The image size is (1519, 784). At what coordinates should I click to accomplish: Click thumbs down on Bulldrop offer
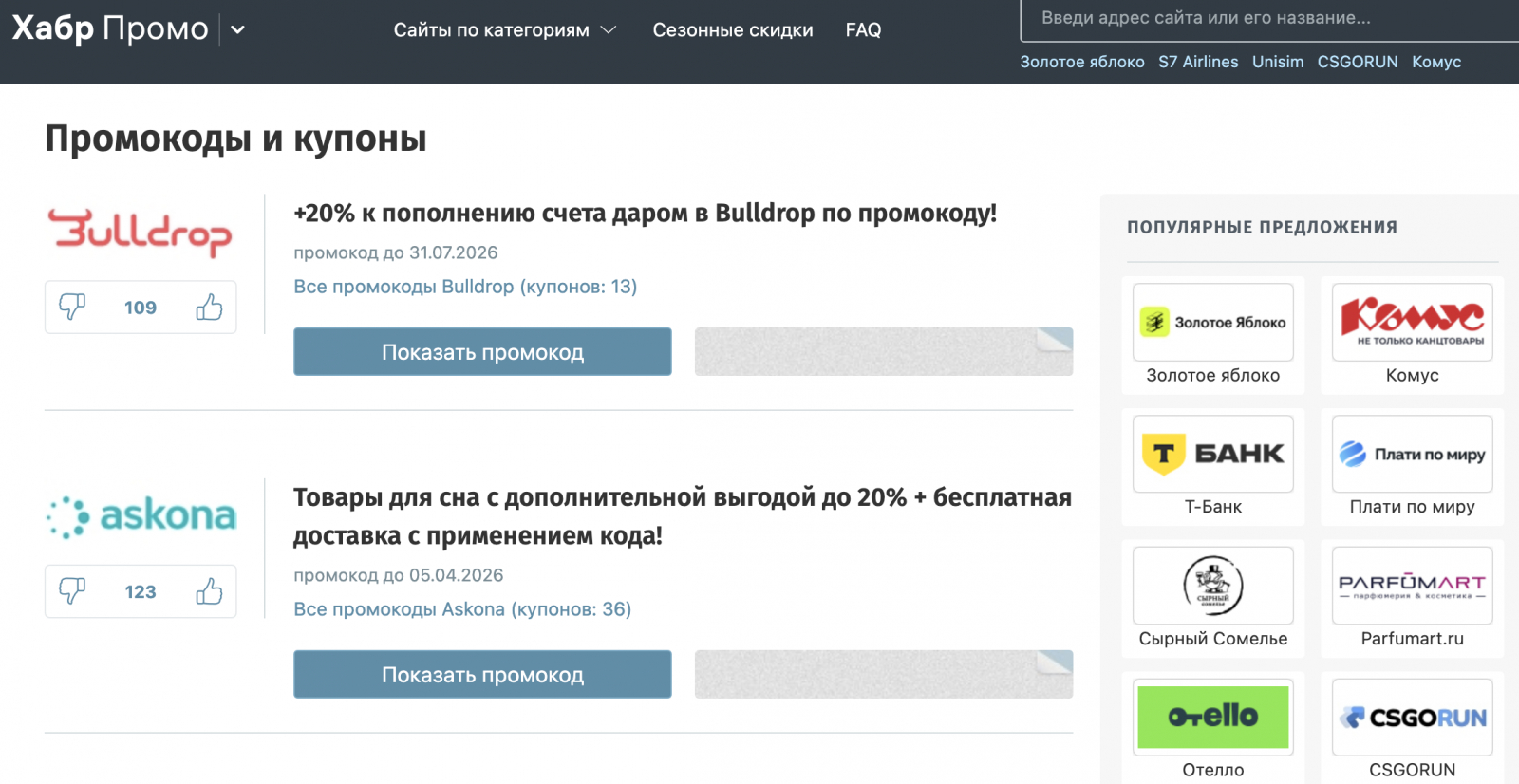[72, 307]
